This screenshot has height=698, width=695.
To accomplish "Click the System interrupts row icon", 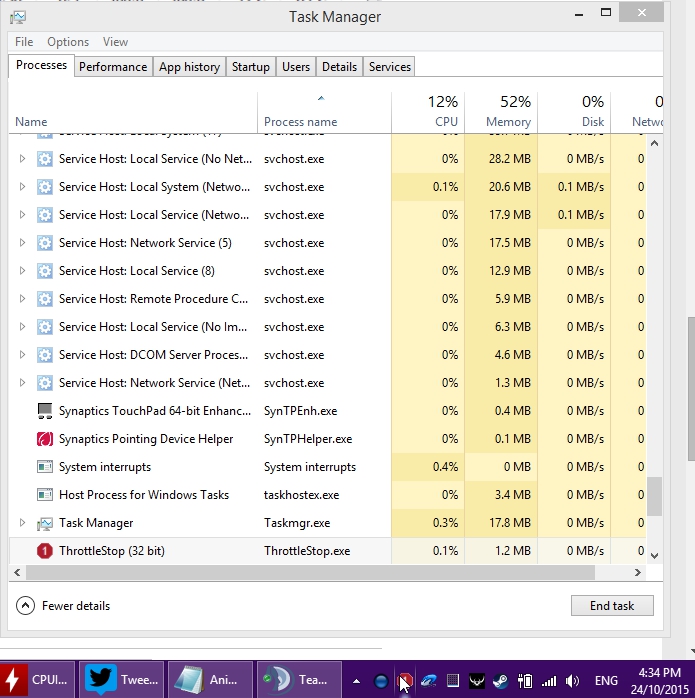I will (45, 467).
